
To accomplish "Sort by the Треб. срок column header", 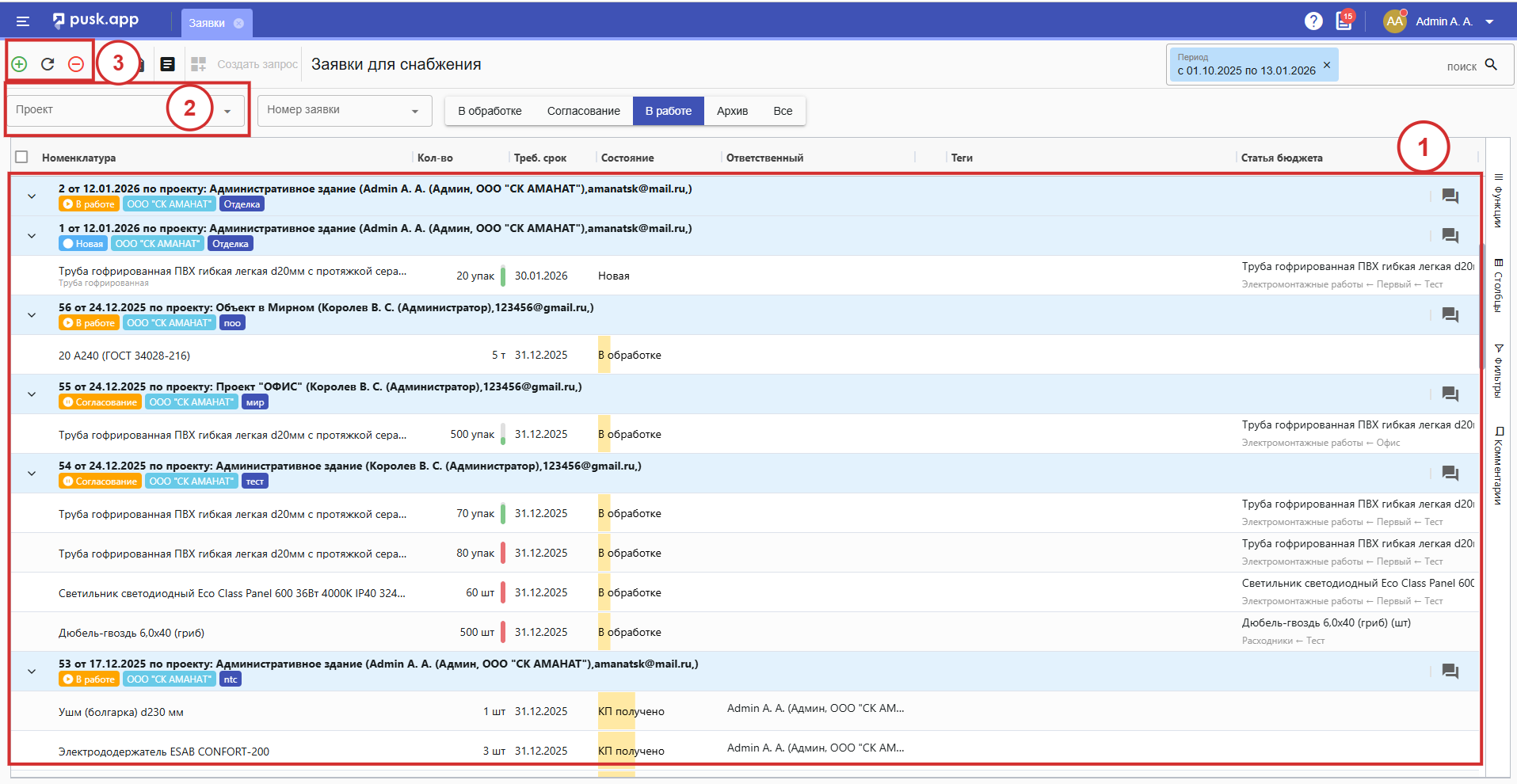I will (x=539, y=158).
